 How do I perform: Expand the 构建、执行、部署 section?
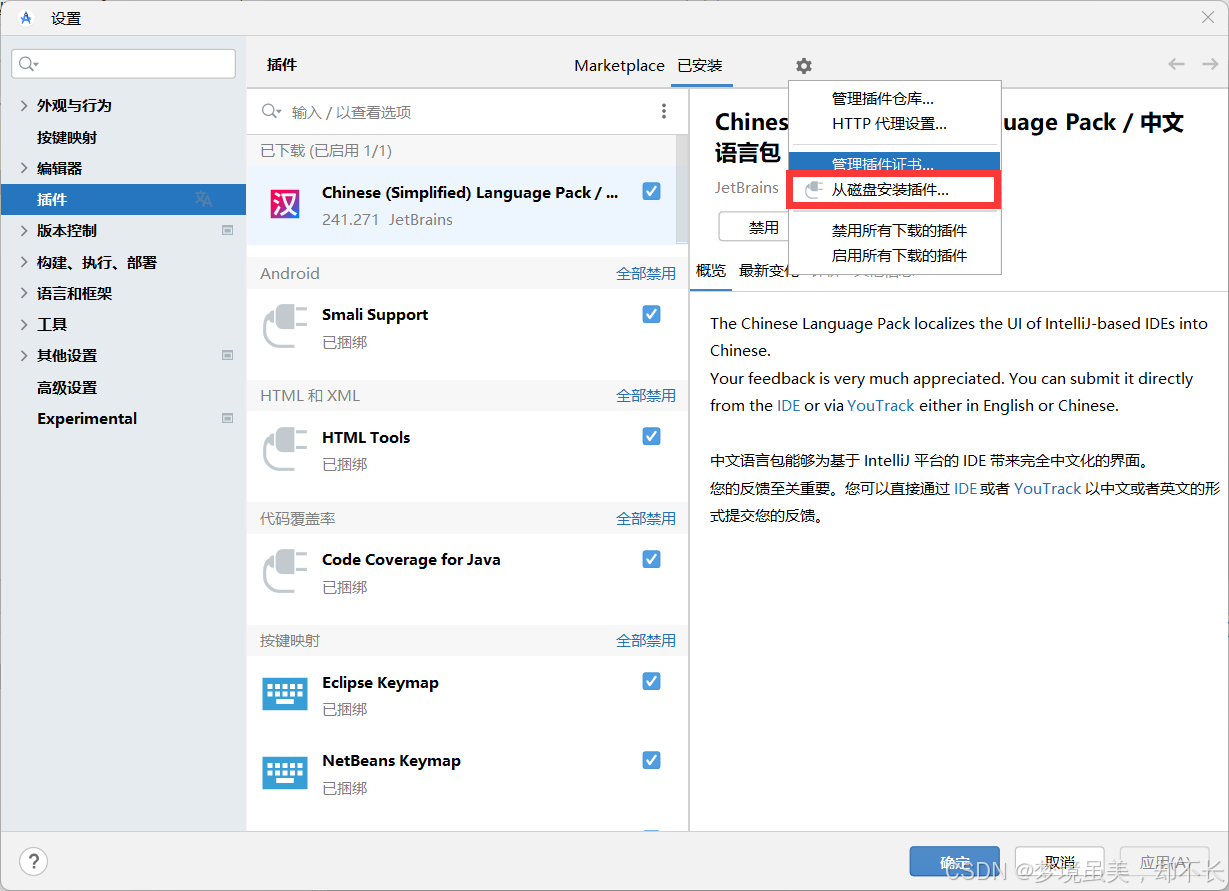(x=24, y=262)
